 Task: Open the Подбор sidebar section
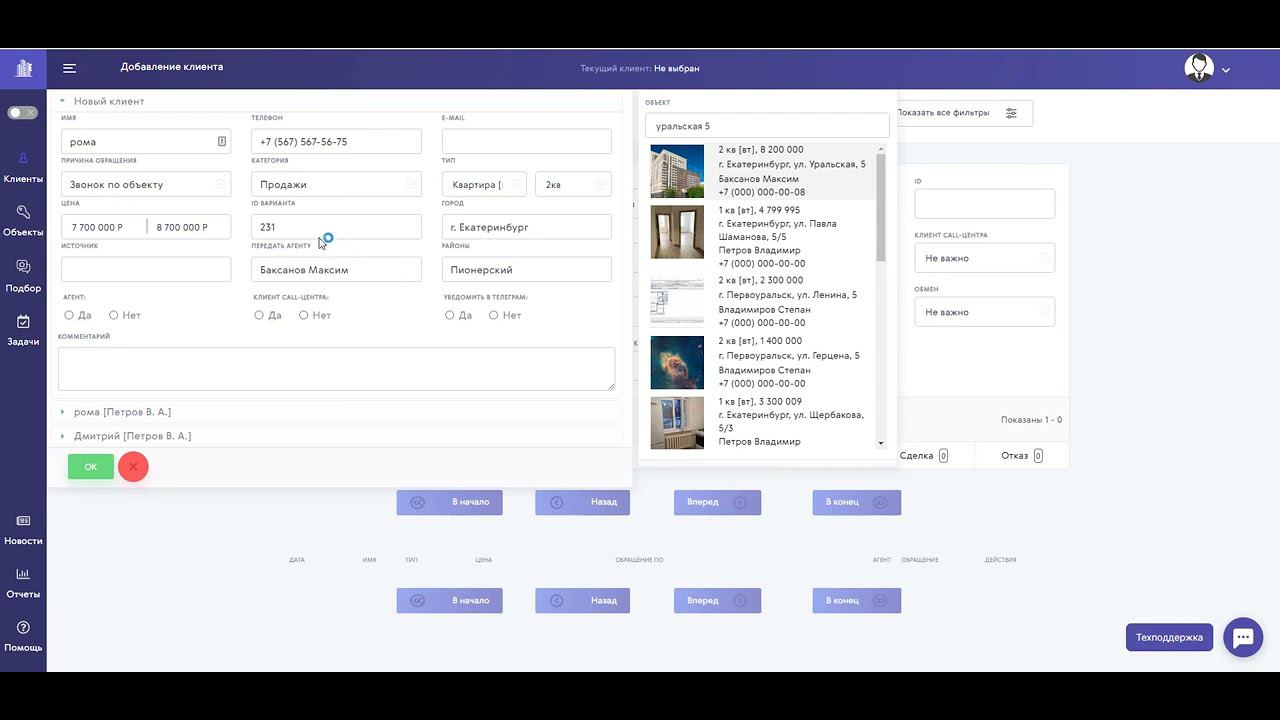coord(23,276)
